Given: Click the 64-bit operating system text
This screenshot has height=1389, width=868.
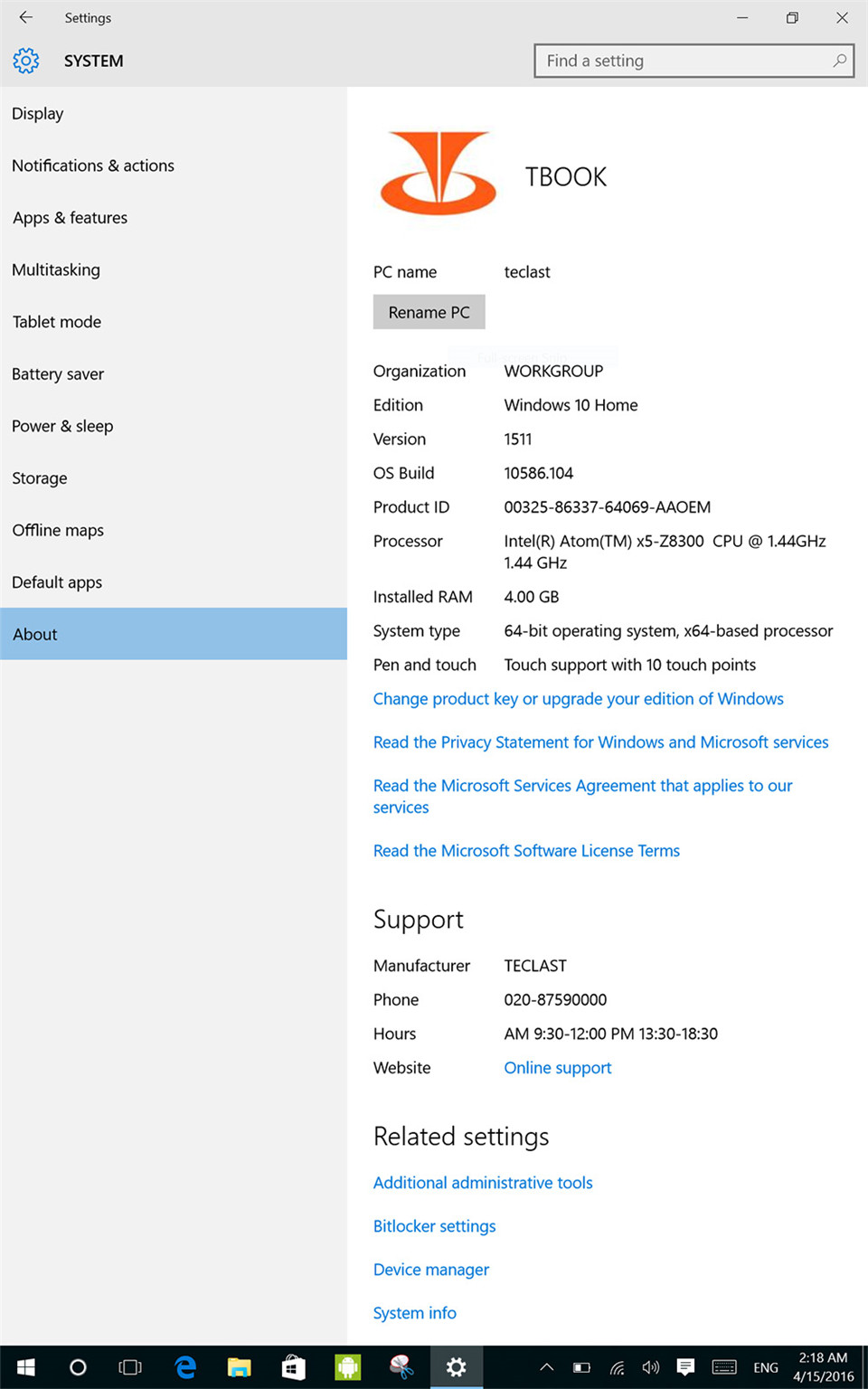Looking at the screenshot, I should (669, 631).
